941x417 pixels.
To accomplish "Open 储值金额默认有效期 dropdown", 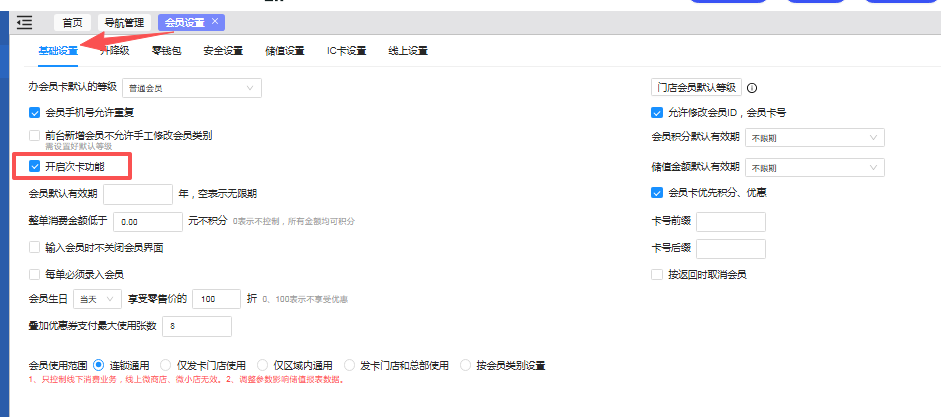I will point(815,167).
